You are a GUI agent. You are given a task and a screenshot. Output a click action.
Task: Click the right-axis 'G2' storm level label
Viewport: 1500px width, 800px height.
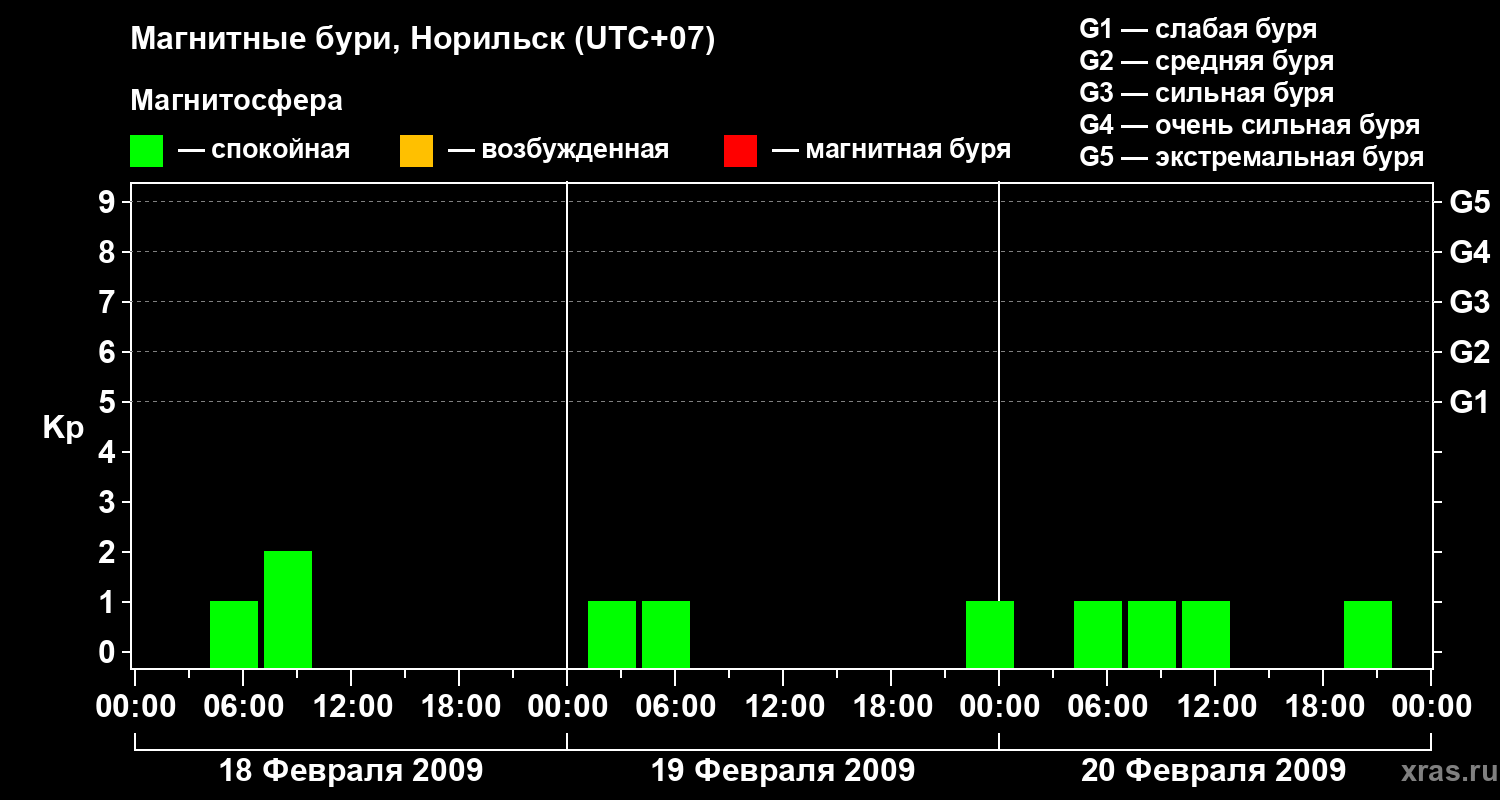(x=1469, y=352)
